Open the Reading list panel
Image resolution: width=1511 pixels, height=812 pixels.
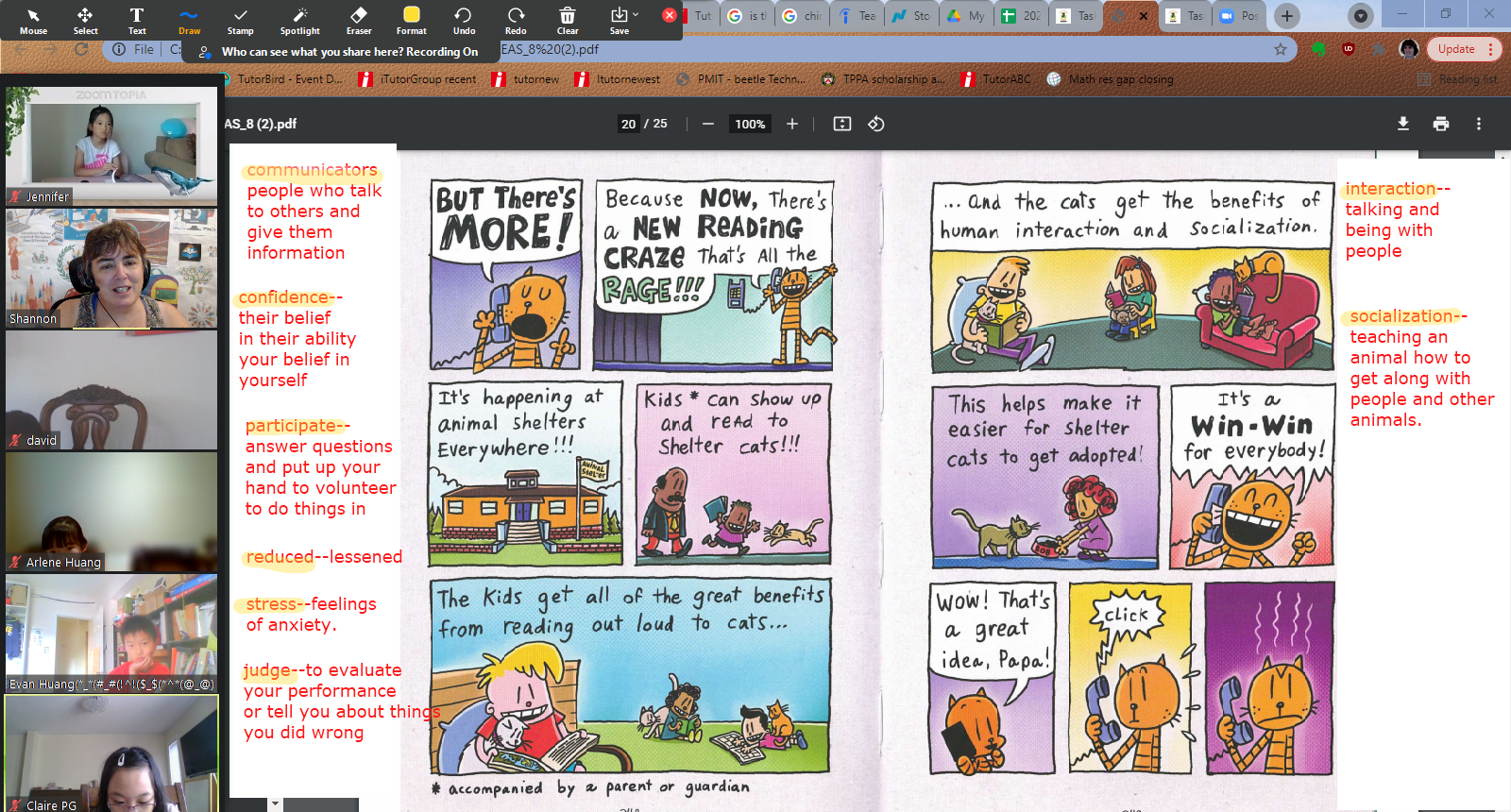coord(1458,79)
